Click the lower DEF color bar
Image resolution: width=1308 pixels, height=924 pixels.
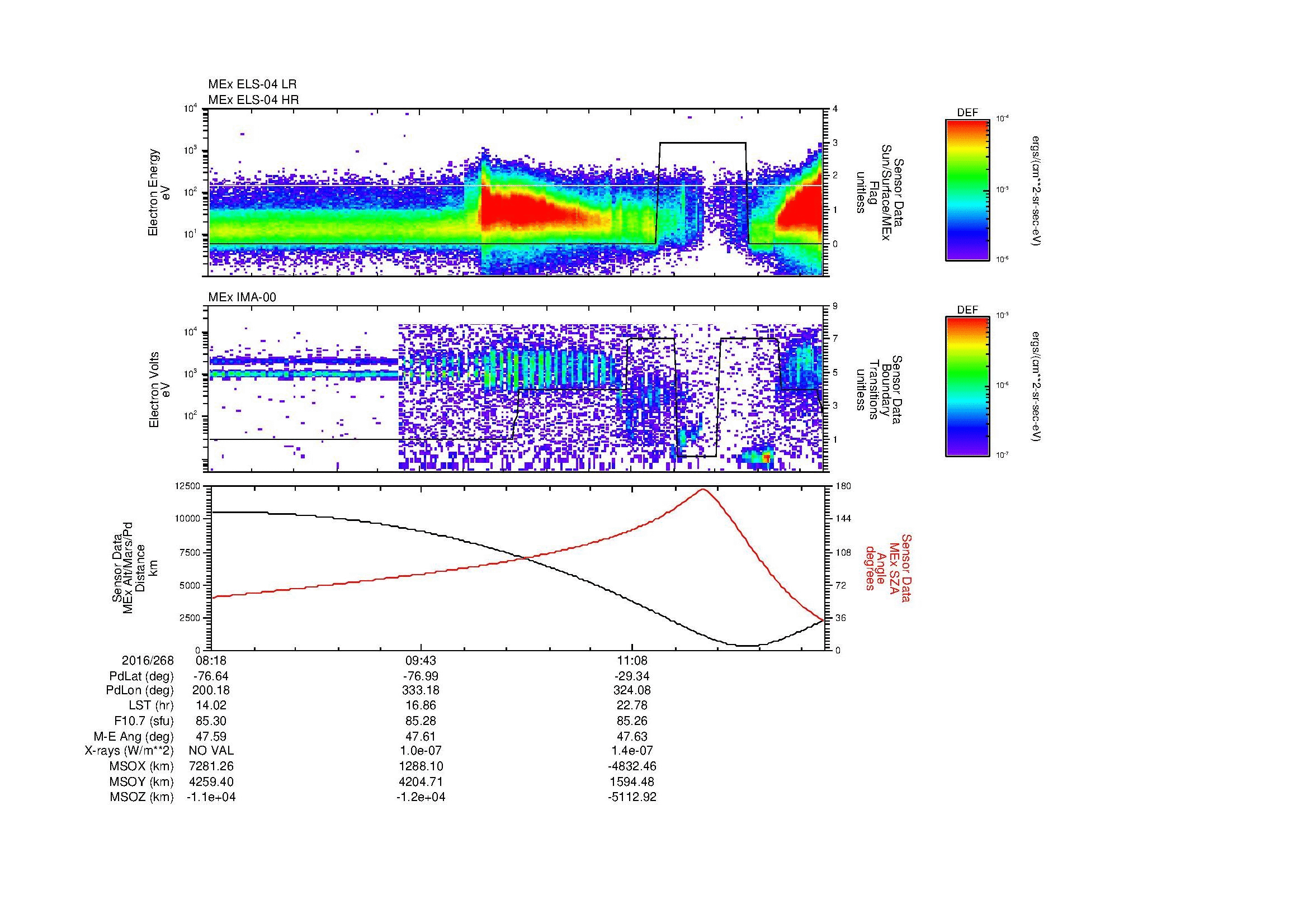click(967, 387)
